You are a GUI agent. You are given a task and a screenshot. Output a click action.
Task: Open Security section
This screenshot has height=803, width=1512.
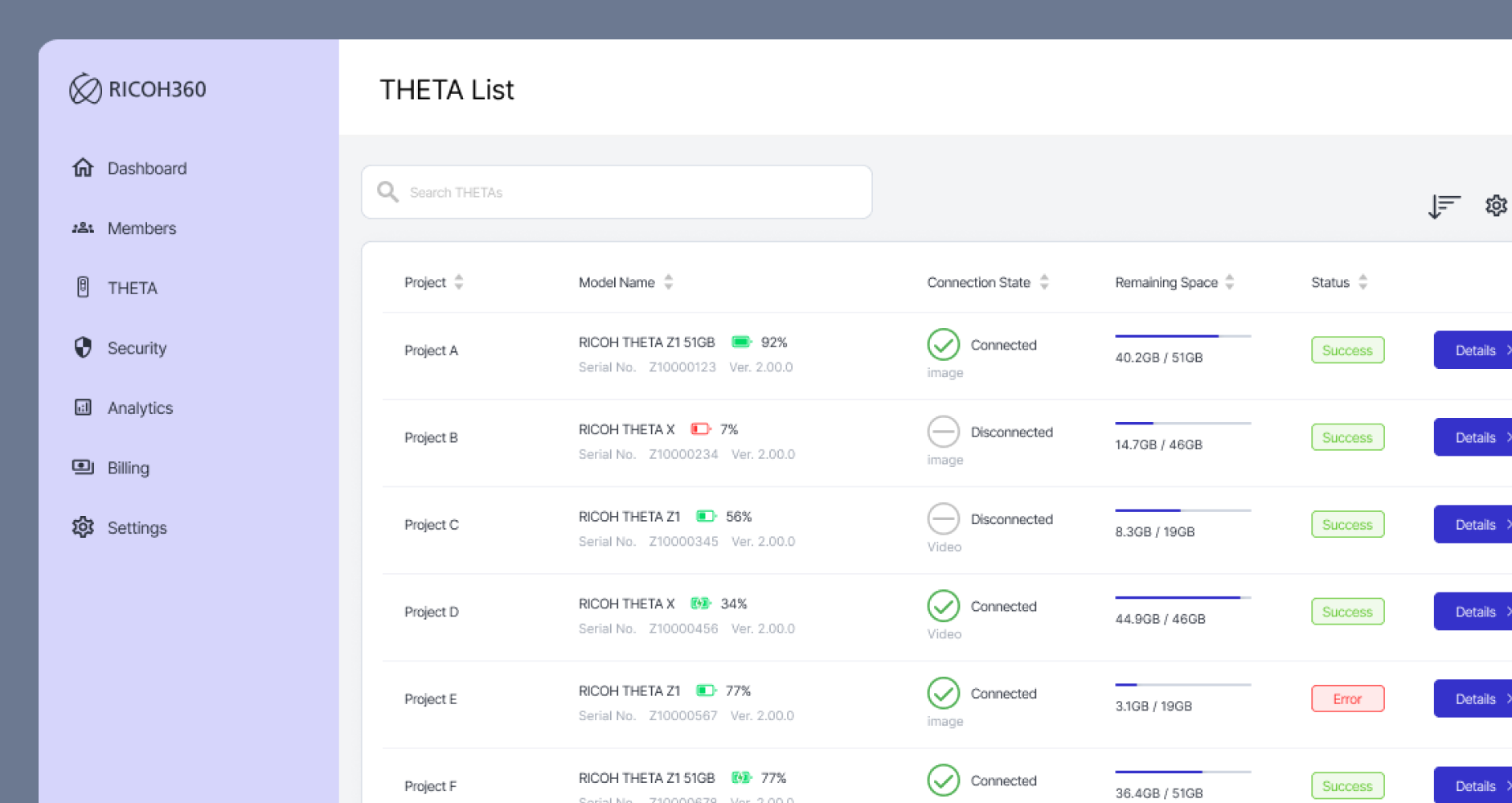(137, 348)
